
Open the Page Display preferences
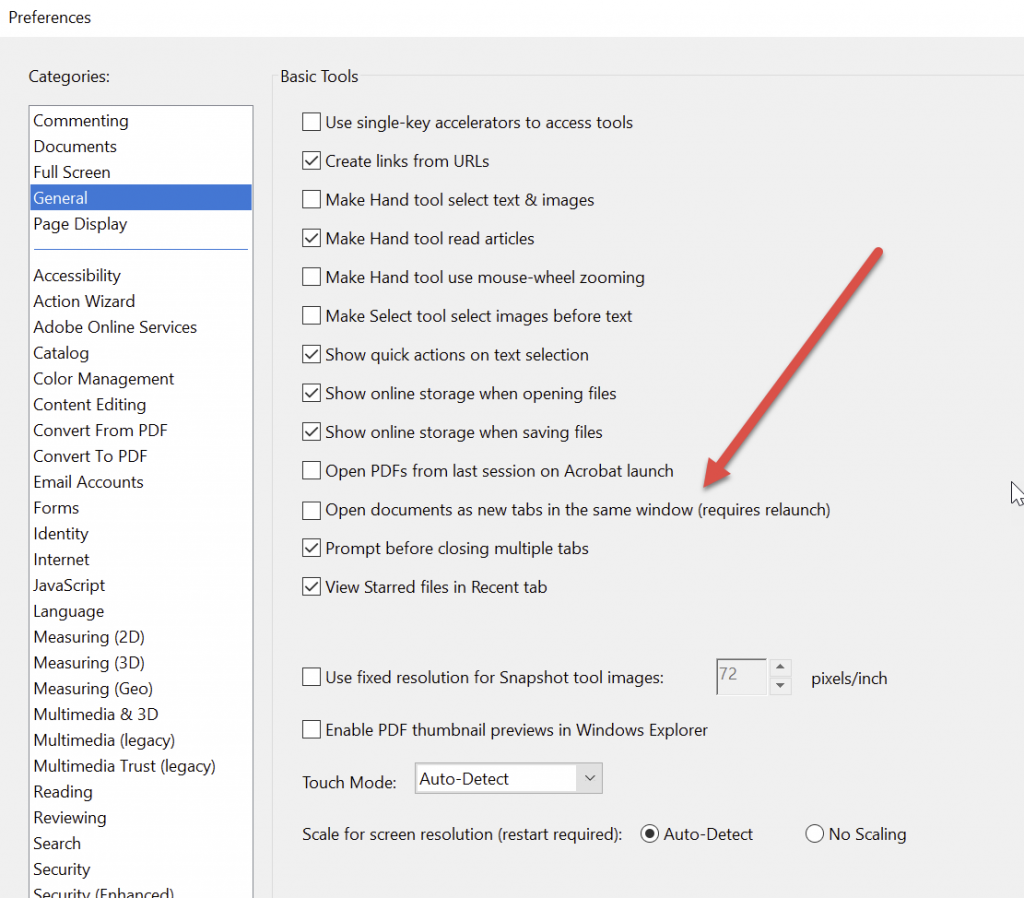[80, 224]
